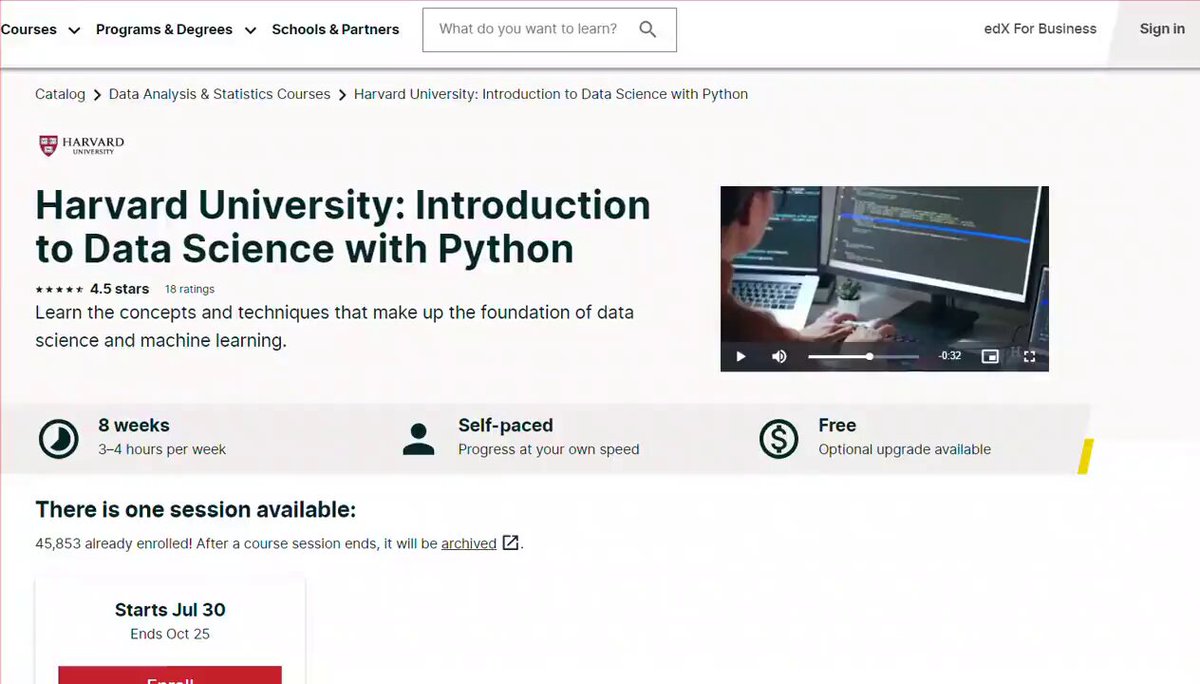Go to Catalog breadcrumb link
Viewport: 1200px width, 684px height.
click(x=60, y=94)
